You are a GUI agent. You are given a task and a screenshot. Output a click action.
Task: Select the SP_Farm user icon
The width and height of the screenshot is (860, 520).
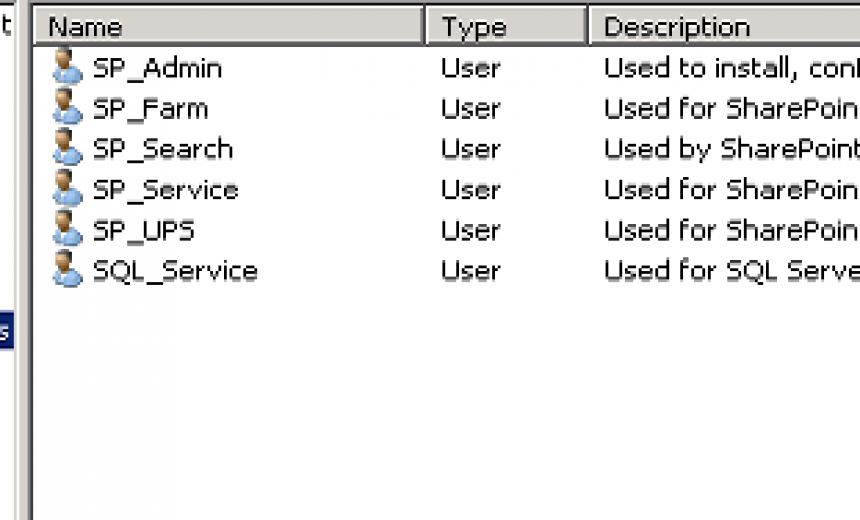click(x=67, y=106)
